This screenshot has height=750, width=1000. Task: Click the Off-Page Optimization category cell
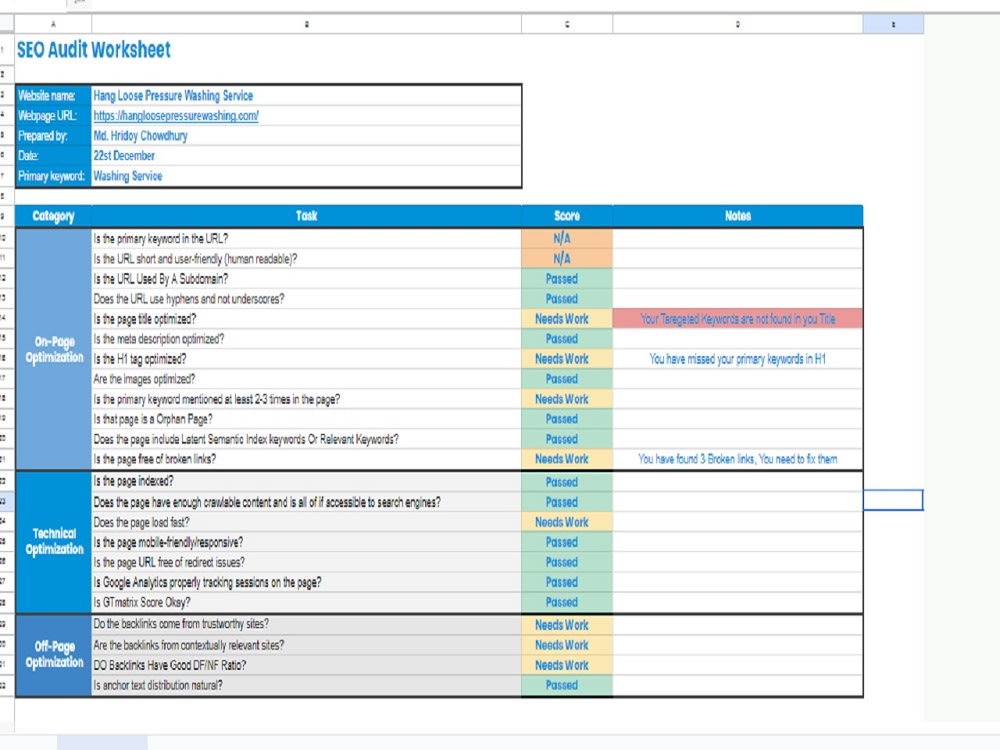point(54,655)
